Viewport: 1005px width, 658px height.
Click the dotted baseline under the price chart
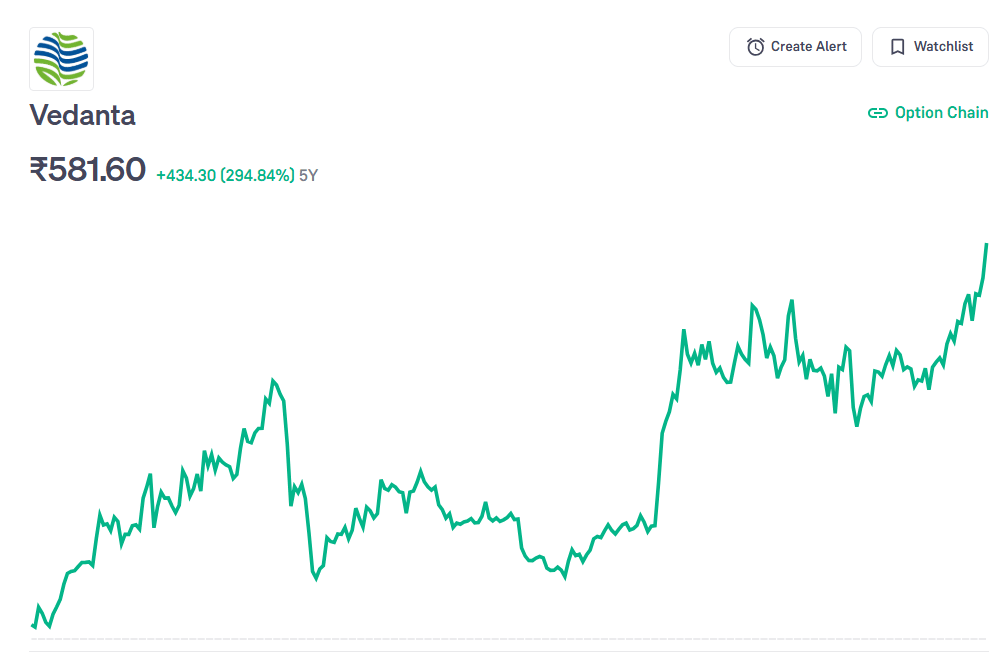[x=500, y=638]
